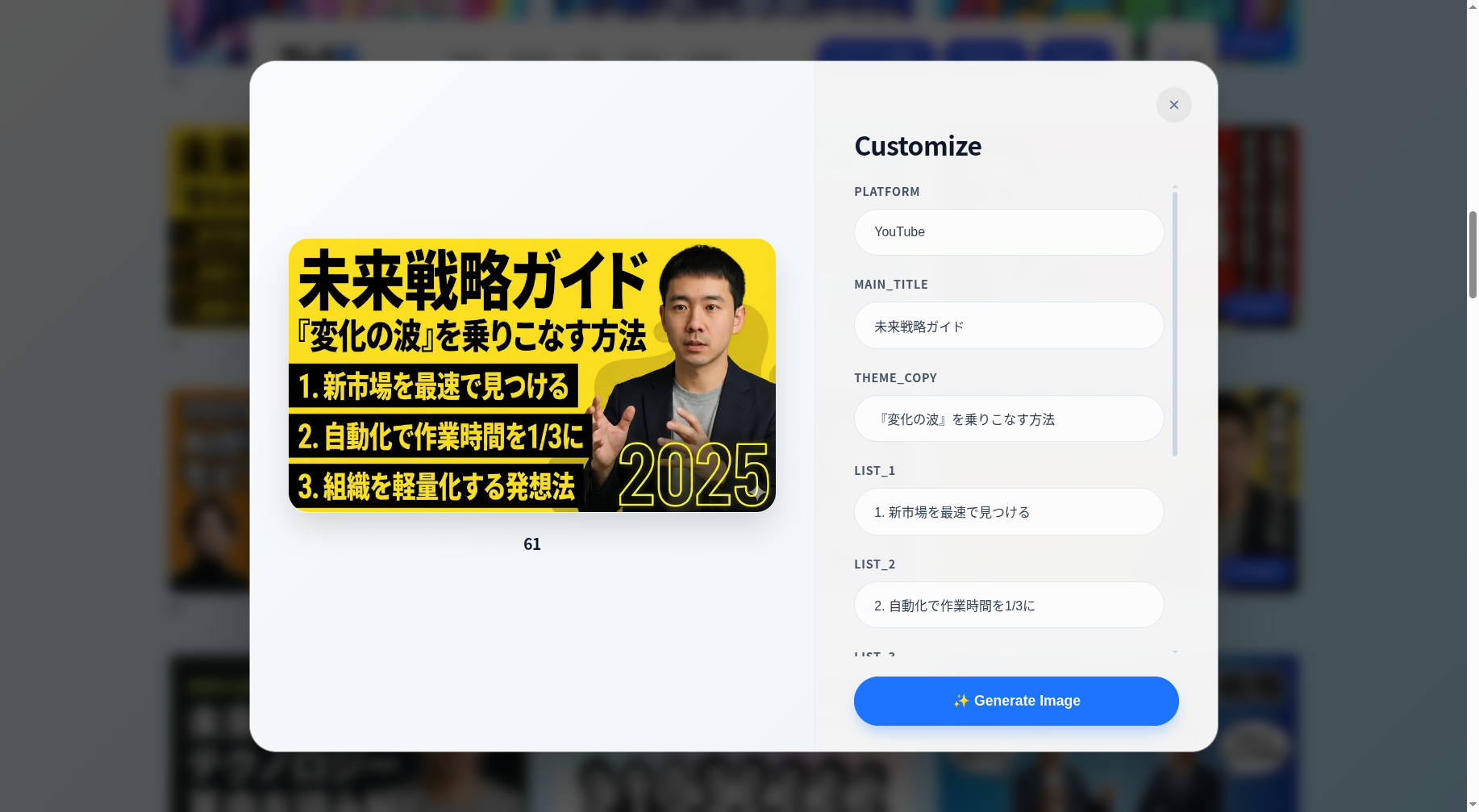The width and height of the screenshot is (1479, 812).
Task: Click the thumbnail preview labeled 61
Action: tap(531, 374)
